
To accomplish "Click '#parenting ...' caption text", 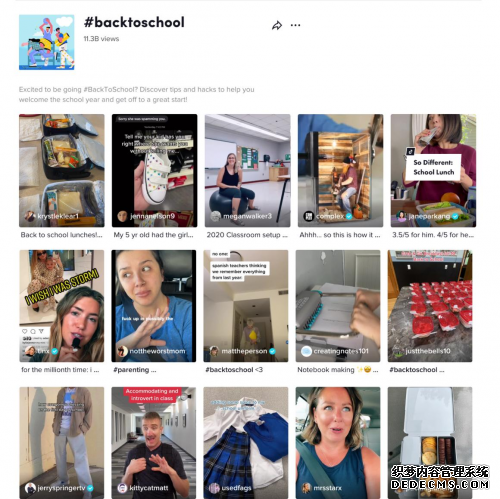I will click(135, 370).
